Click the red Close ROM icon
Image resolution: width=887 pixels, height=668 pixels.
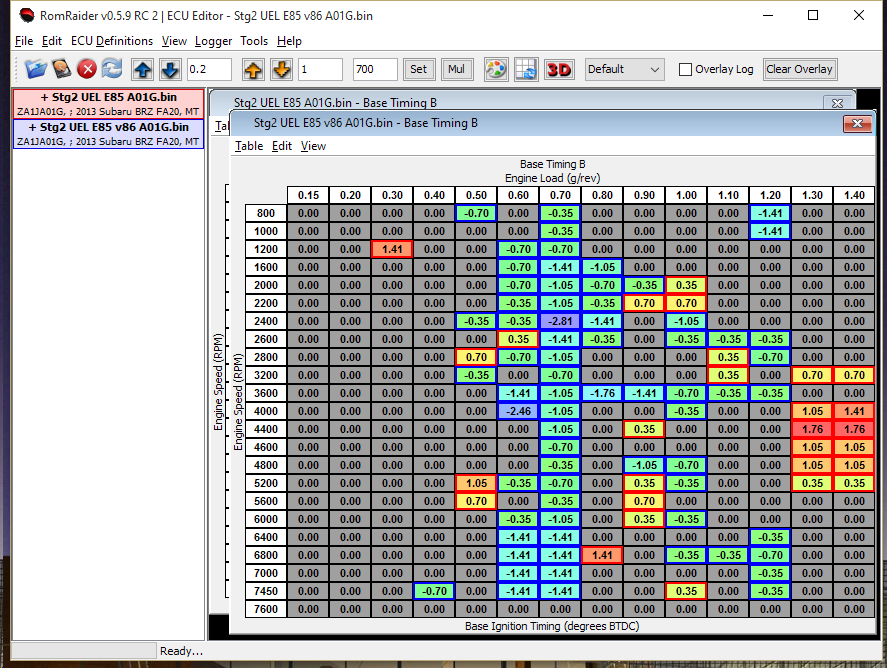[87, 69]
